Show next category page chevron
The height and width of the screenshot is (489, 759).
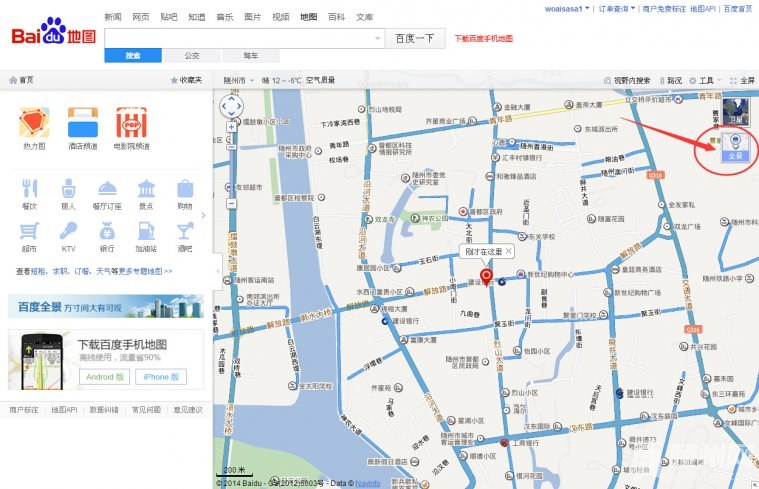pos(203,215)
